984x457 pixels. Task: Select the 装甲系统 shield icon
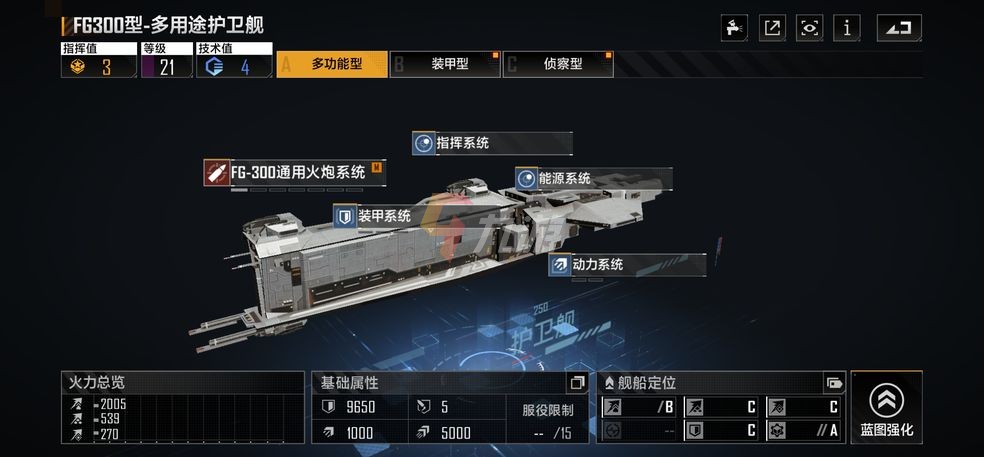[x=344, y=217]
